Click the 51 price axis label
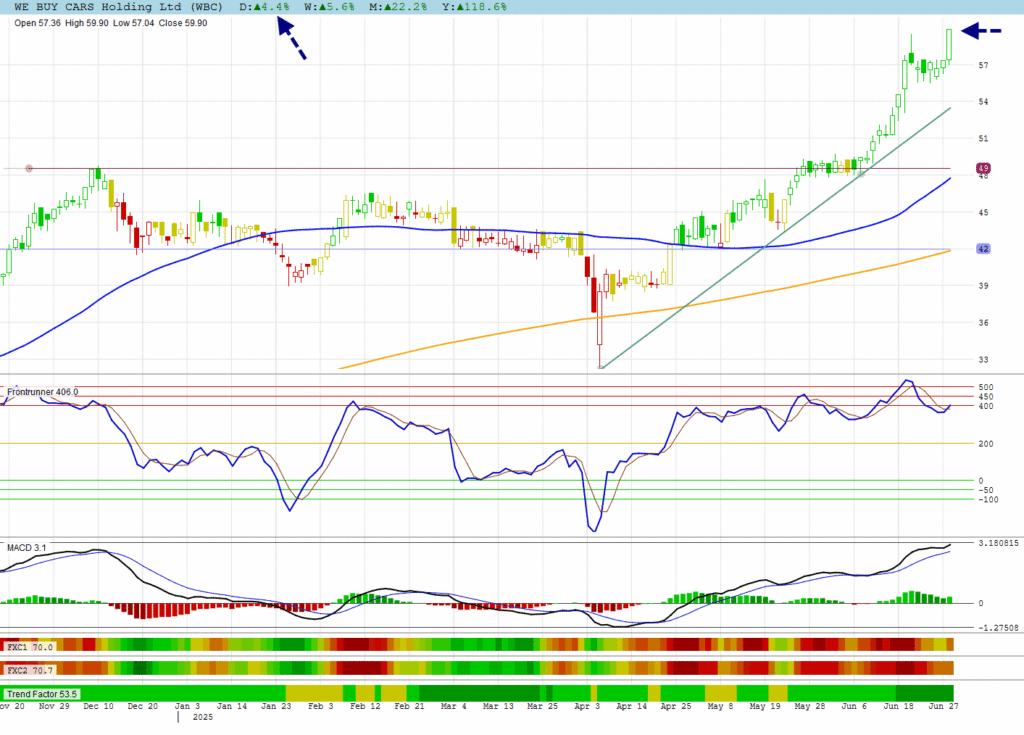 coord(984,139)
